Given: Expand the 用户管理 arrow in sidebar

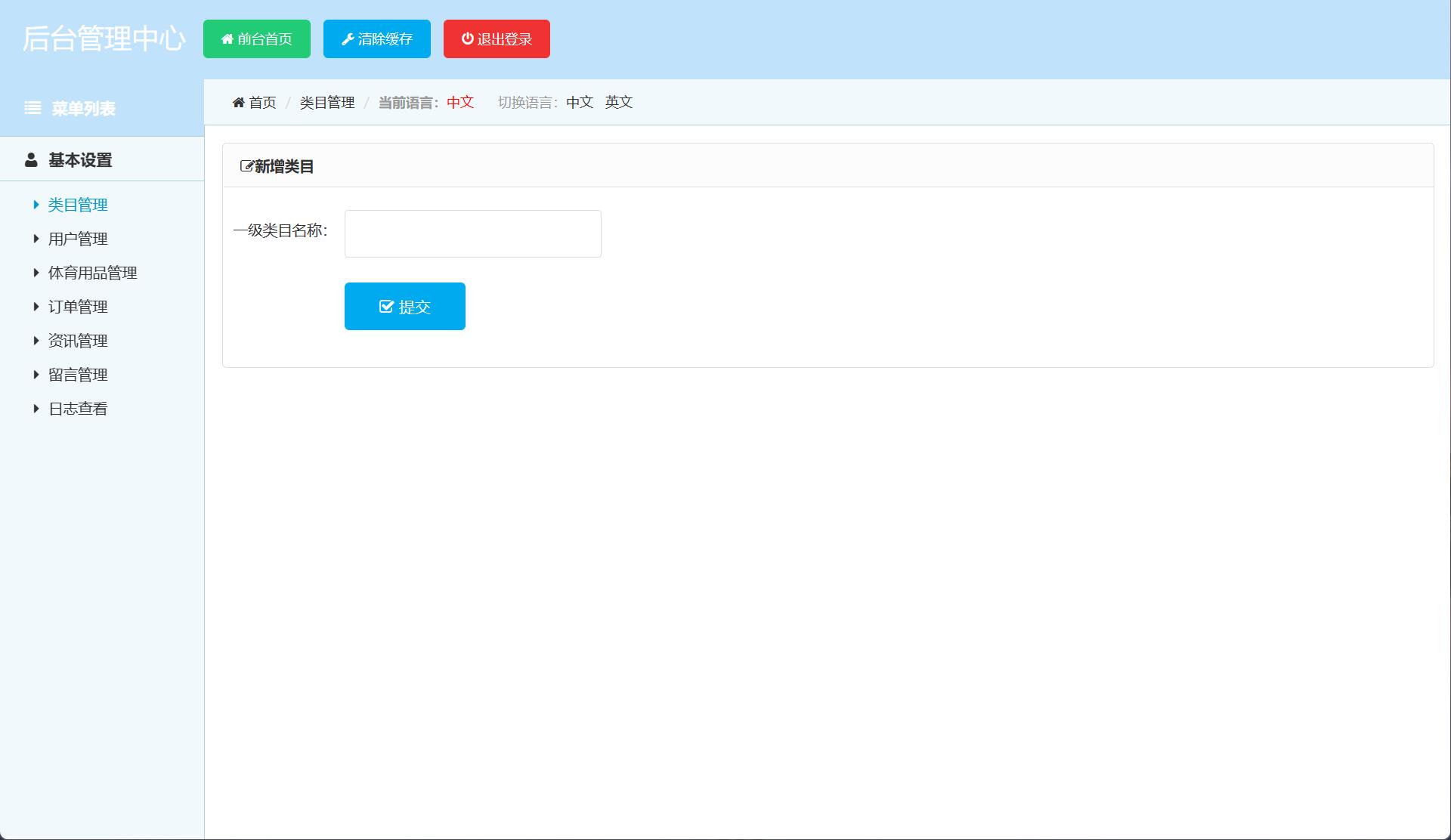Looking at the screenshot, I should pos(36,239).
